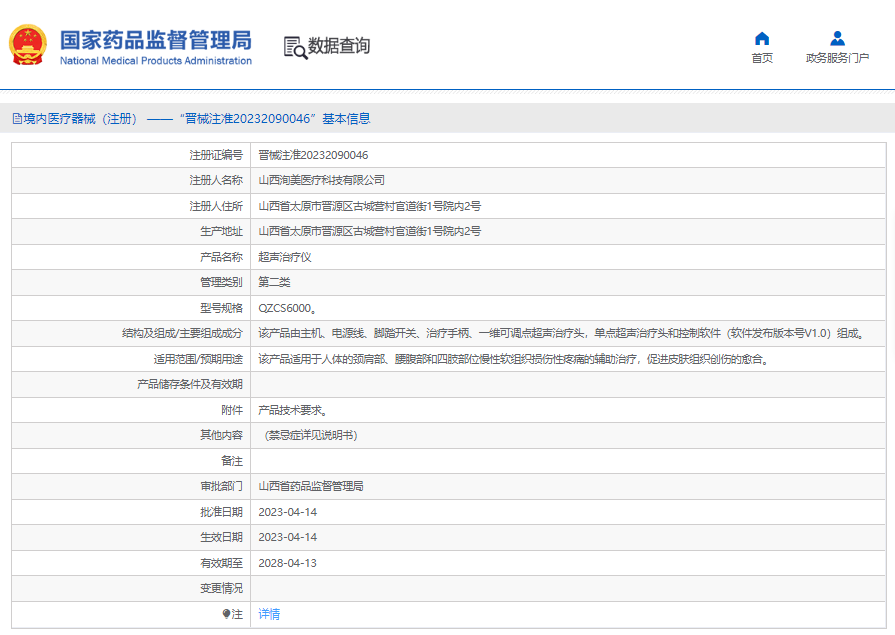Open the 详情 link
The height and width of the screenshot is (635, 895).
click(269, 614)
